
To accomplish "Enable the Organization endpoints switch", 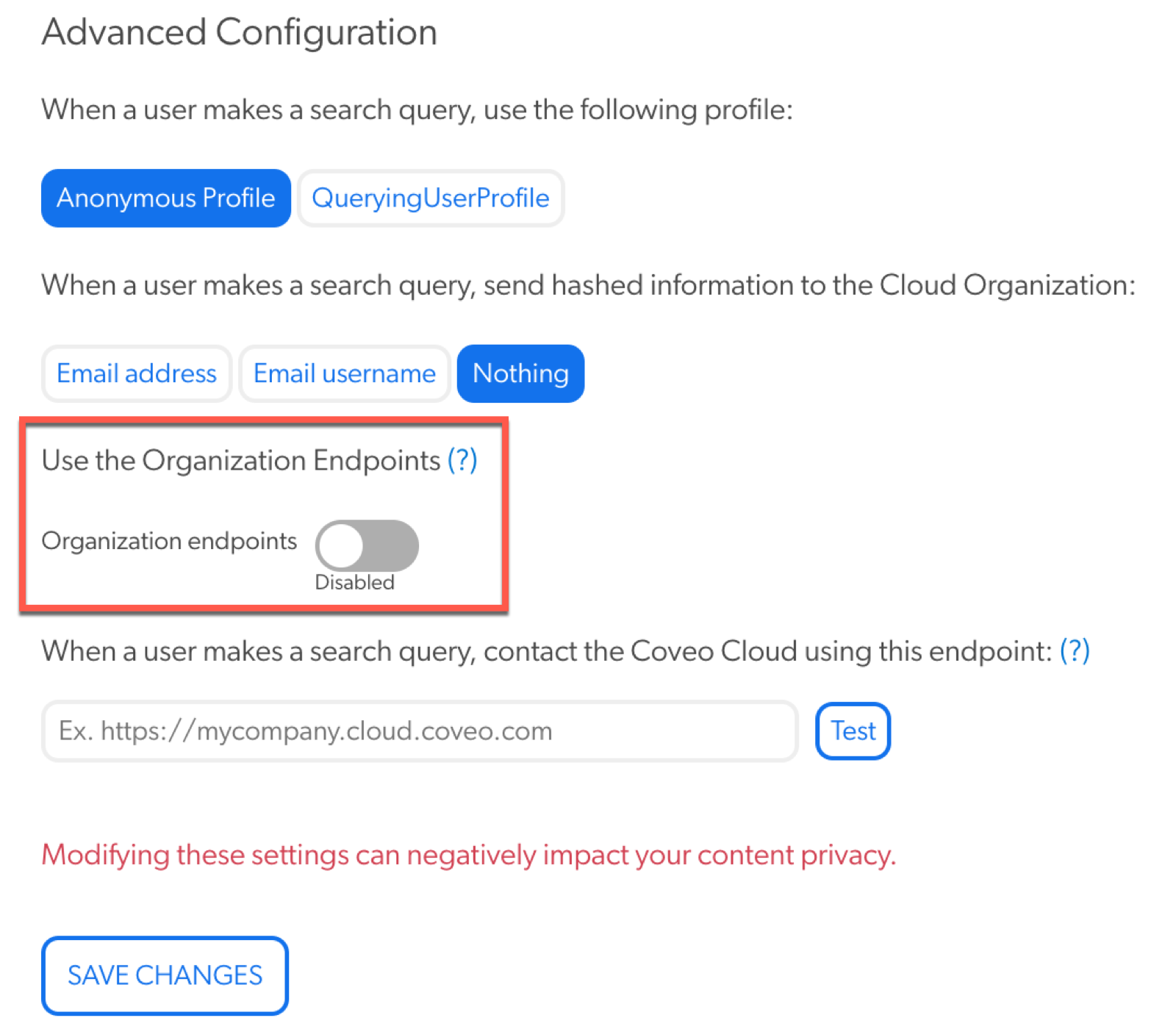I will tap(367, 545).
